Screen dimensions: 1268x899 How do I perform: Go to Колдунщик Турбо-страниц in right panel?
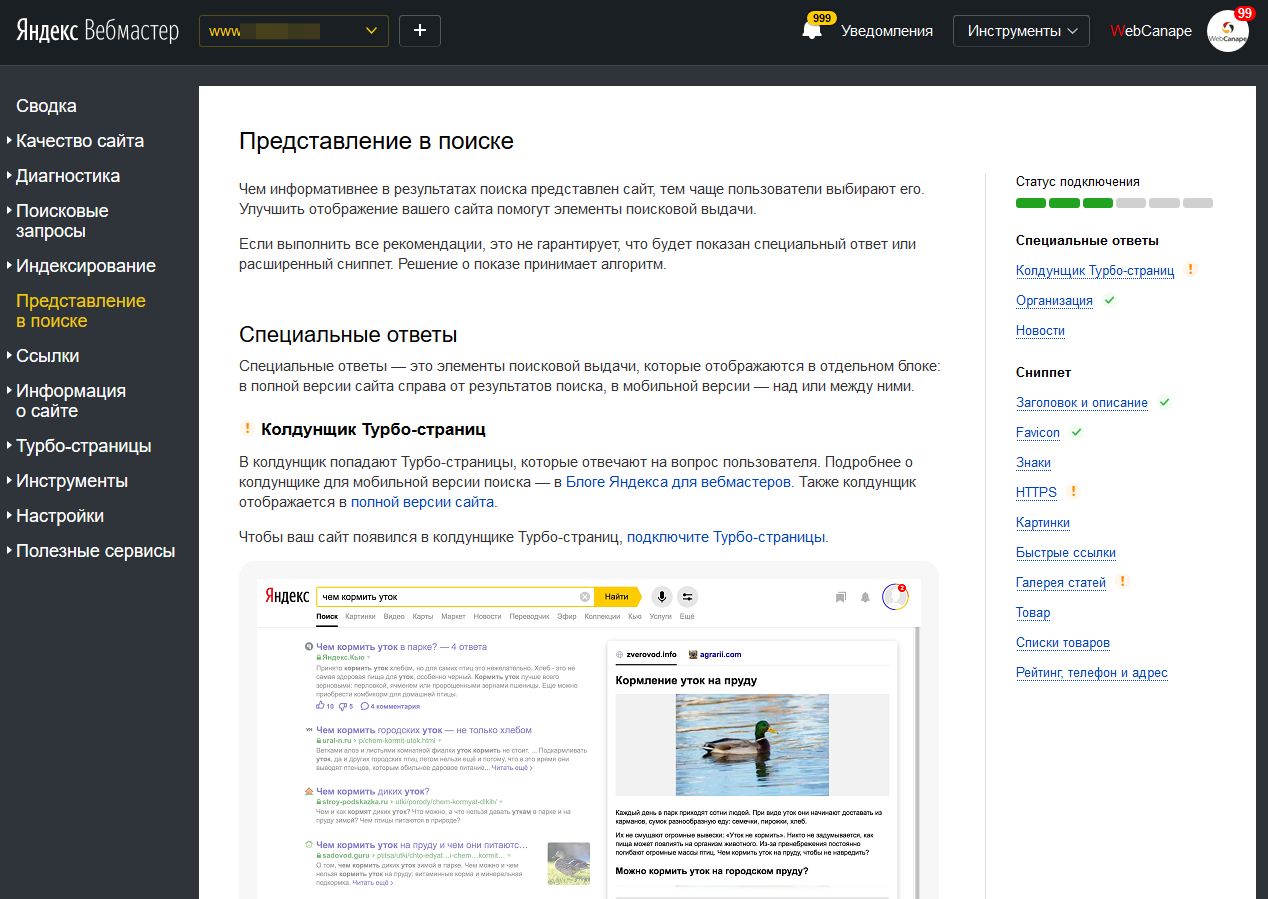1095,271
